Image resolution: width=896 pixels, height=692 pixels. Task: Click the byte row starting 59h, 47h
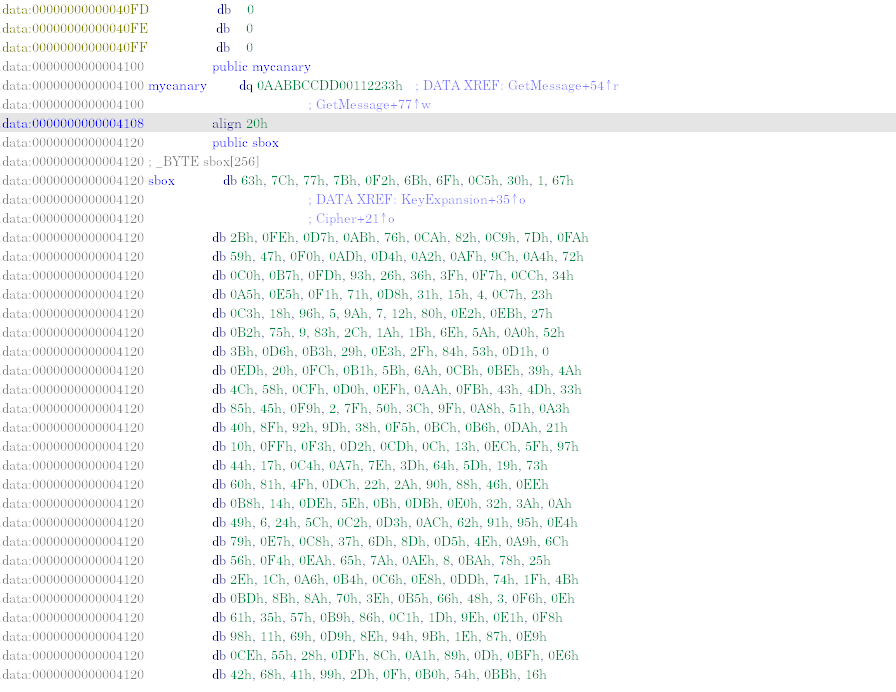click(398, 257)
